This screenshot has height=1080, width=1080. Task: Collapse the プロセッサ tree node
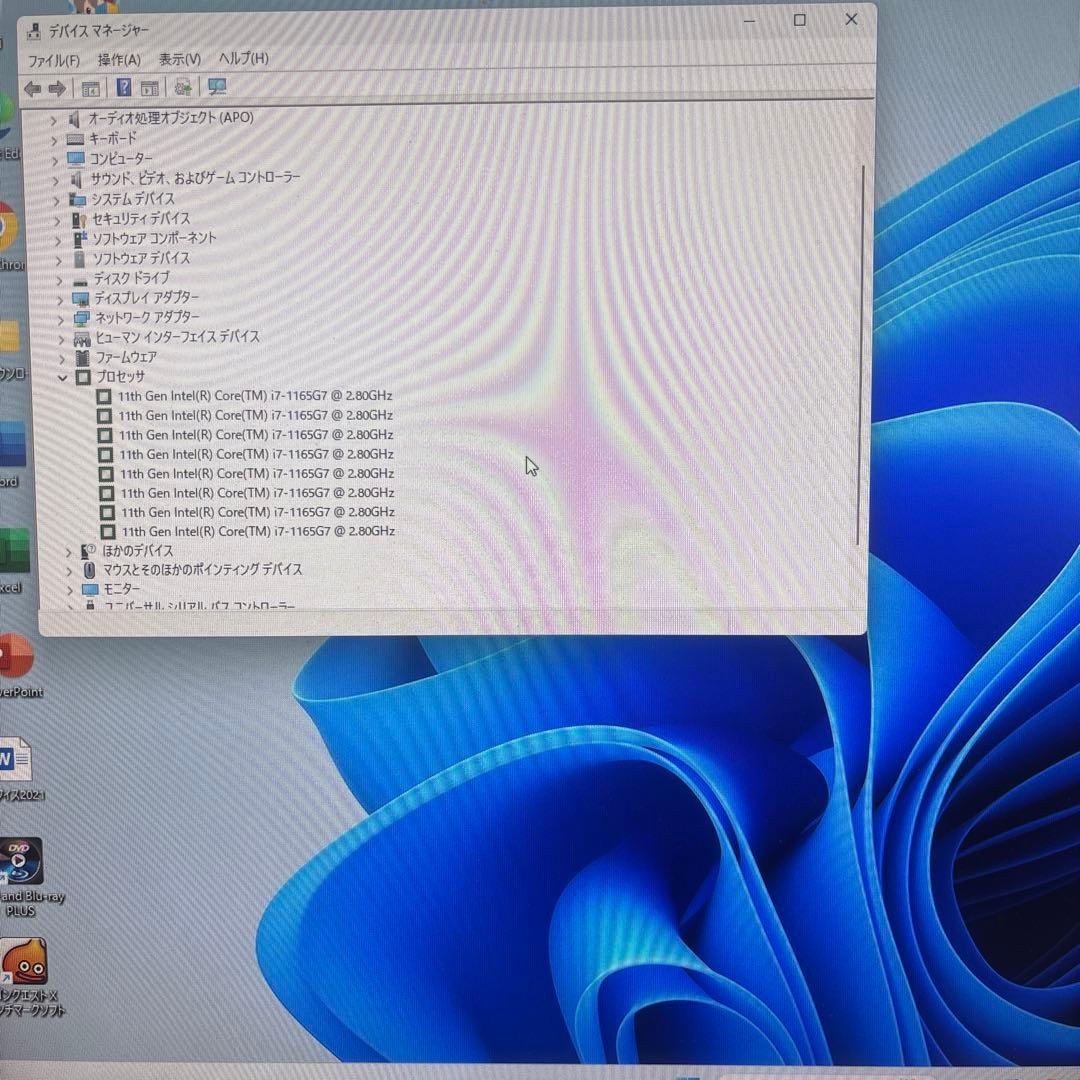coord(62,377)
